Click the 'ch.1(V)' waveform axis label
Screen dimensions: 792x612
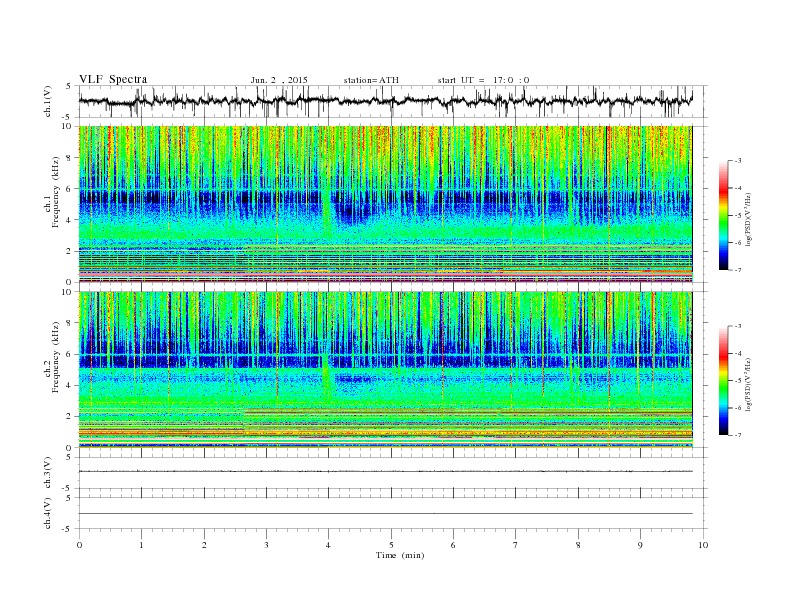point(48,101)
